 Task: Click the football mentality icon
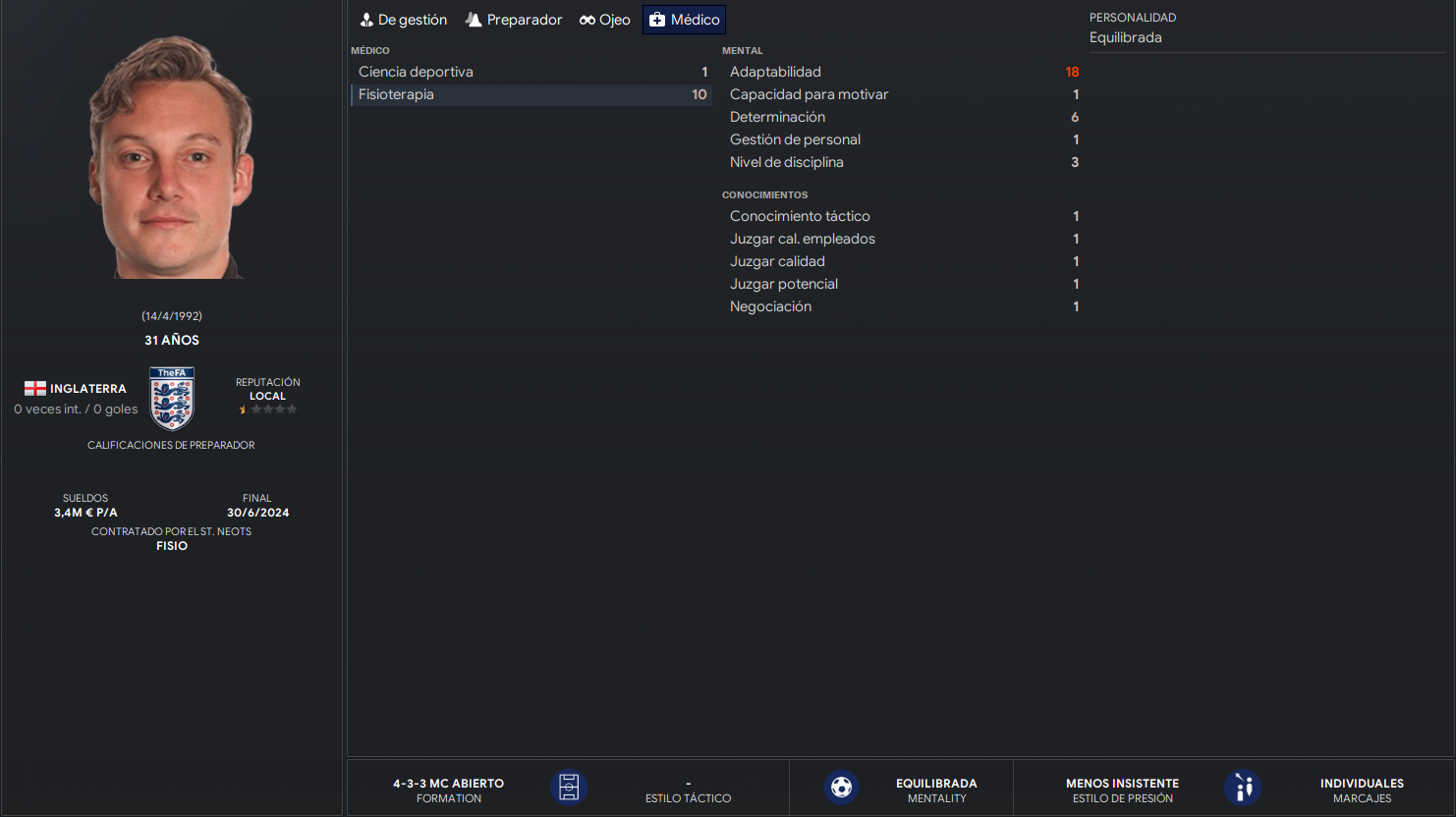pos(841,788)
